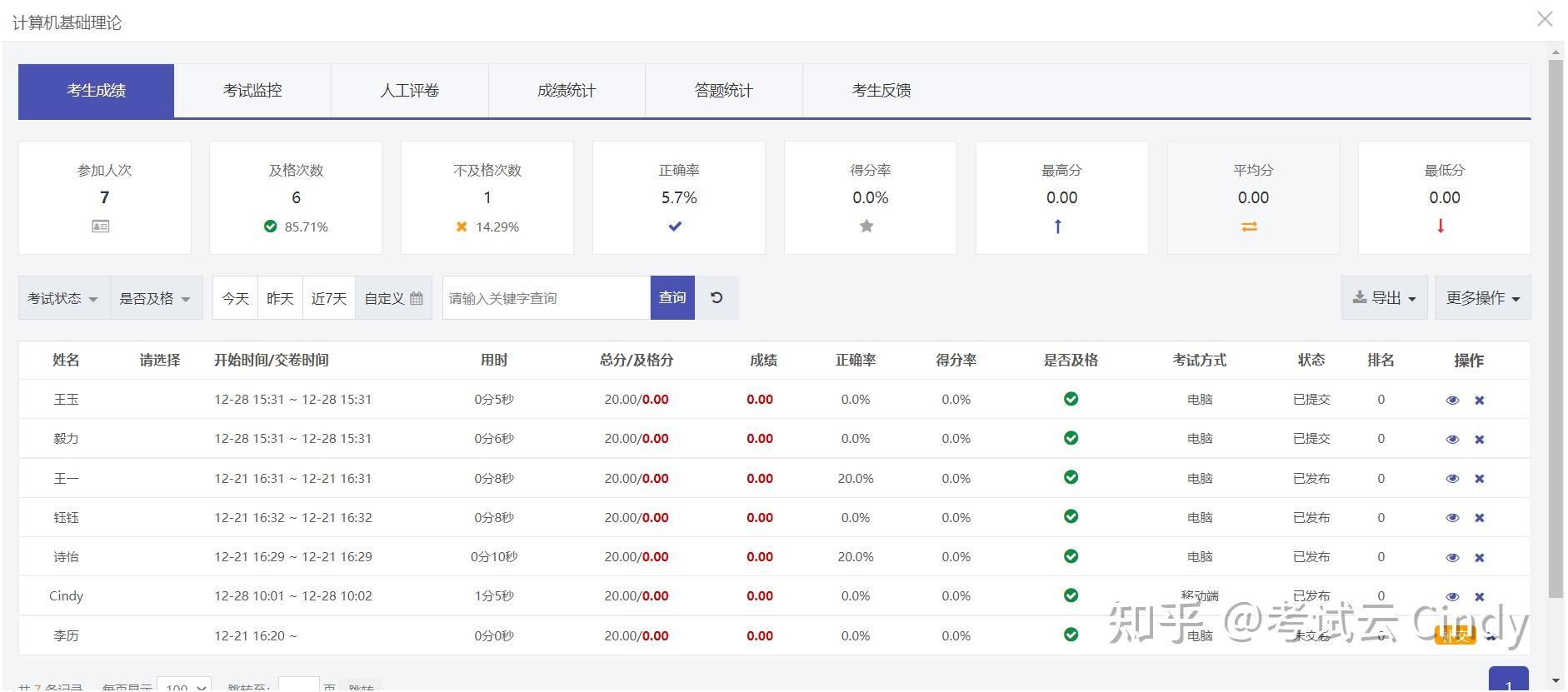1568x692 pixels.
Task: Delete 王一's record with the x icon
Action: click(1480, 479)
